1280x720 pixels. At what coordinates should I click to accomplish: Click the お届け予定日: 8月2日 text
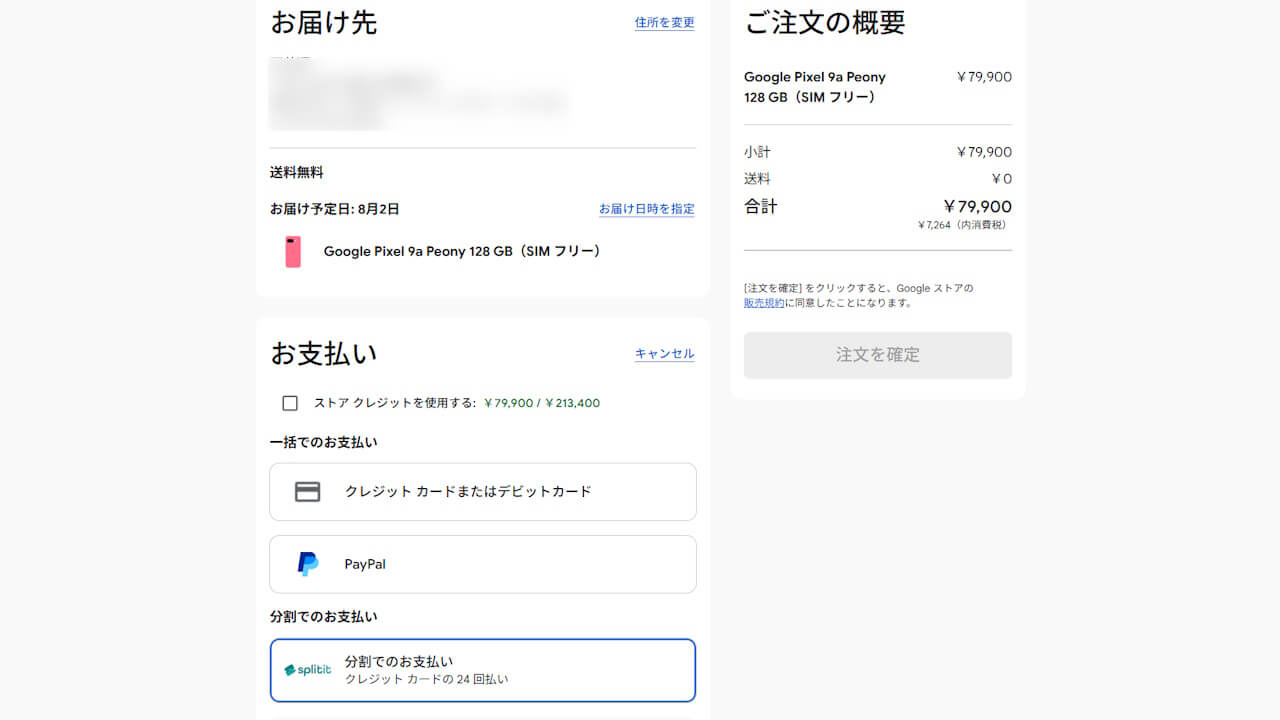[335, 209]
